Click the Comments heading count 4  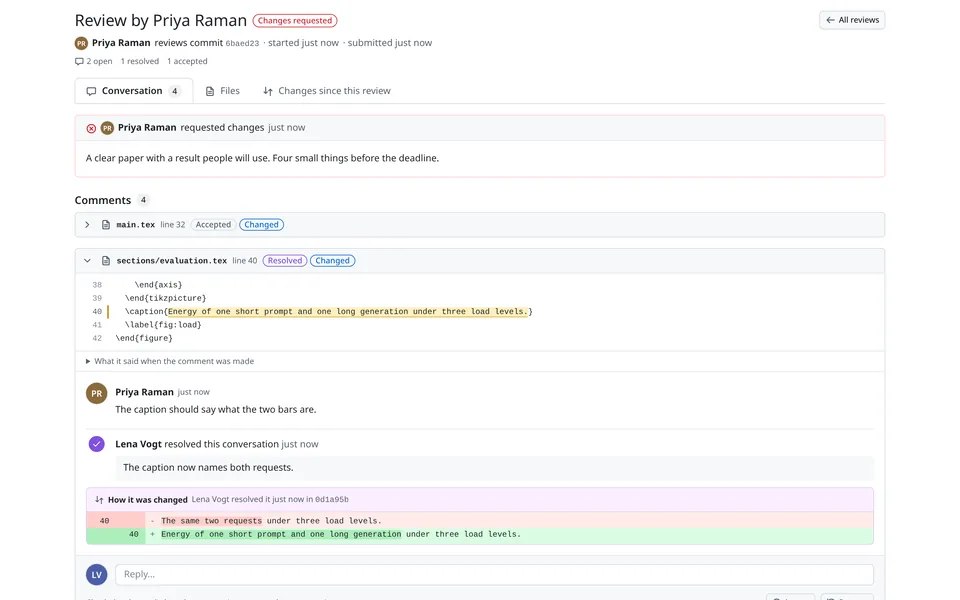click(x=143, y=200)
